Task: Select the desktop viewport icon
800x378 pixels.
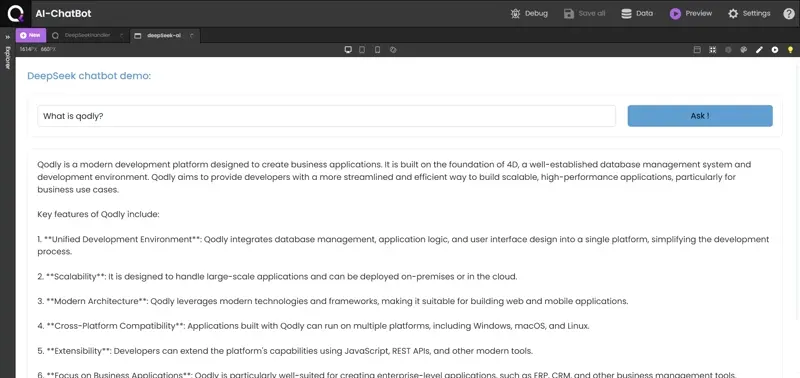Action: [x=348, y=49]
